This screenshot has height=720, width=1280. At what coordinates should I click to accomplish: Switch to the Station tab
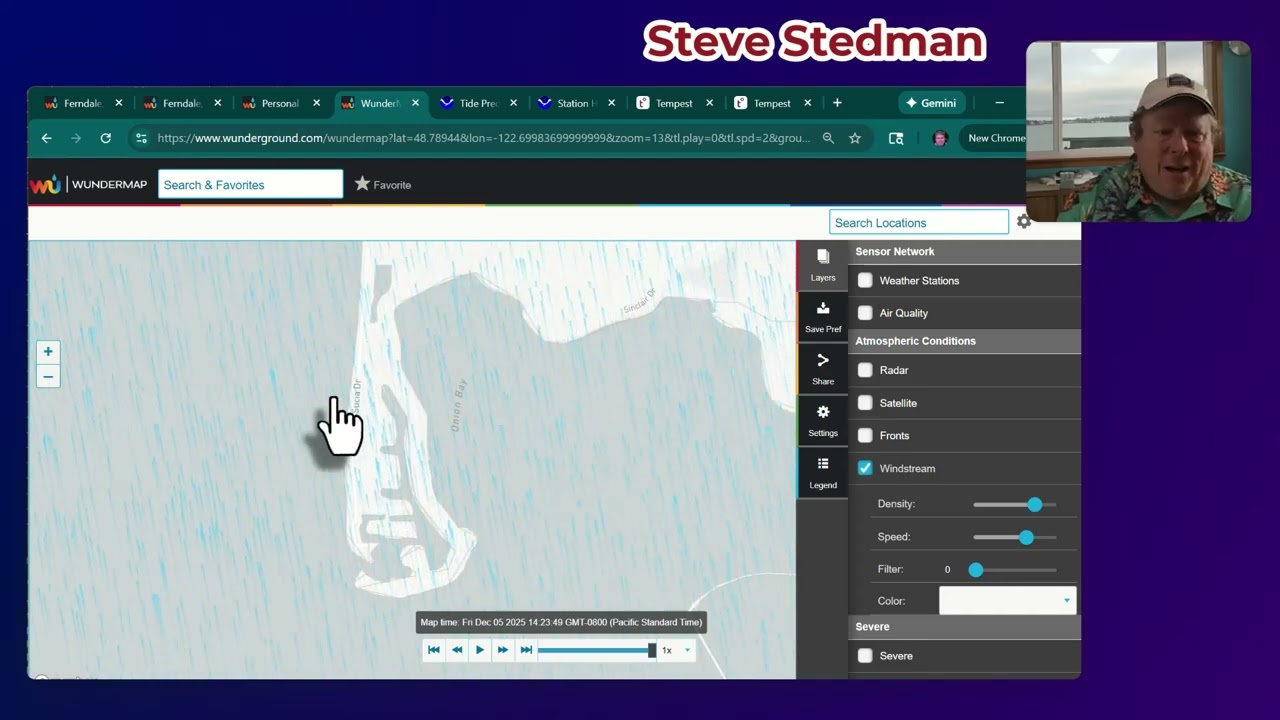[575, 103]
